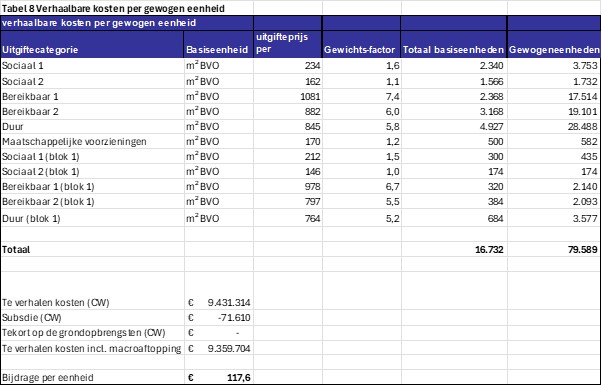602x386 pixels.
Task: Click the 'Duur (blok 1)' row label
Action: pyautogui.click(x=31, y=219)
